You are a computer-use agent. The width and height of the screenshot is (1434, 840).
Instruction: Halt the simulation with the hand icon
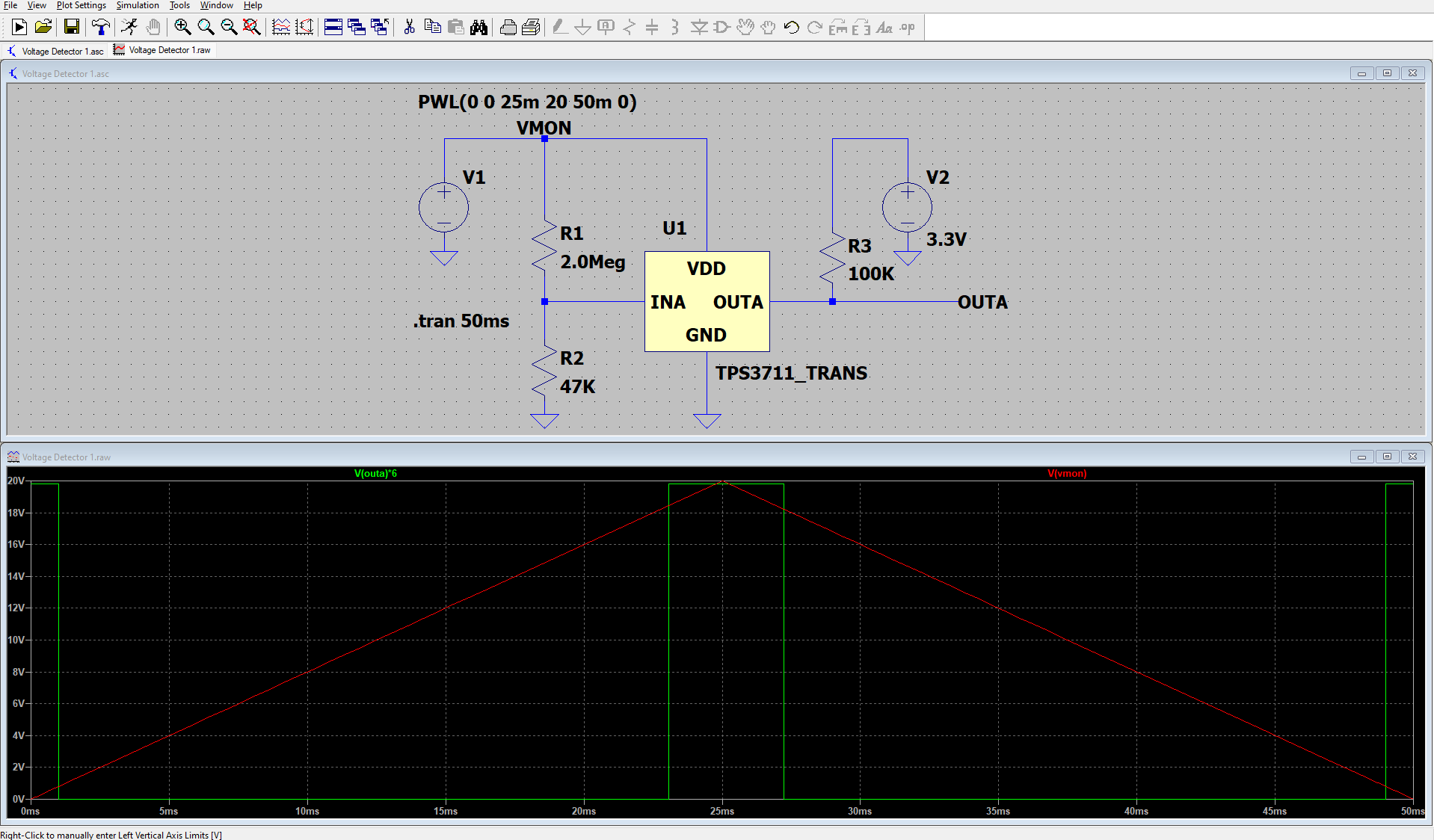coord(153,28)
